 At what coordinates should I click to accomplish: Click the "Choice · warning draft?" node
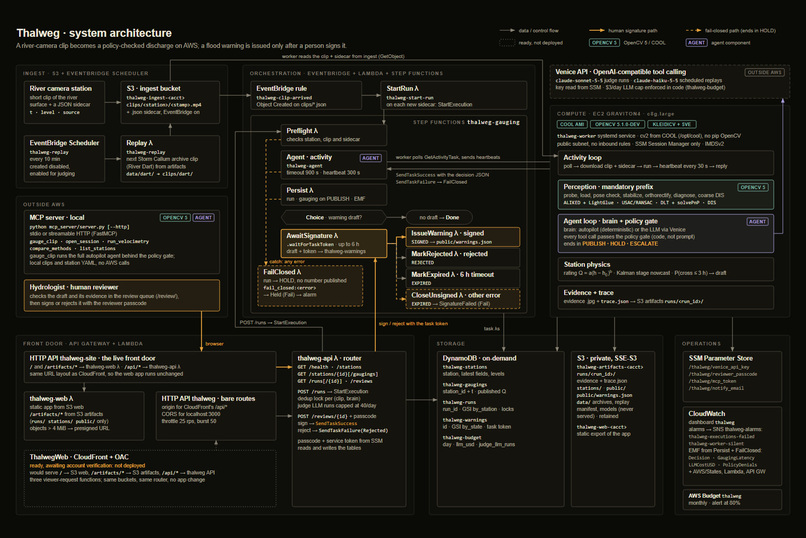coord(334,217)
